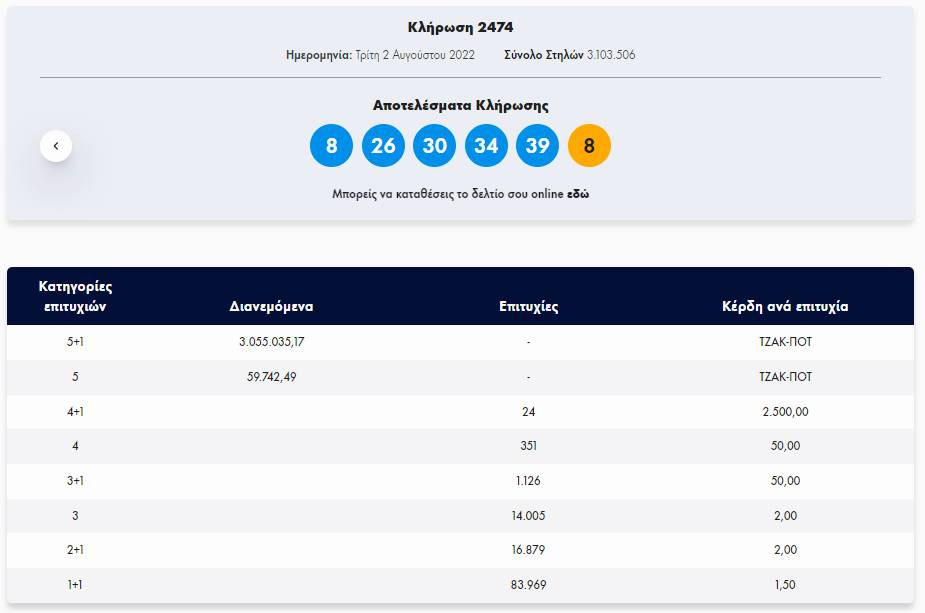The height and width of the screenshot is (613, 925).
Task: Click the ball showing number 30
Action: click(x=435, y=146)
